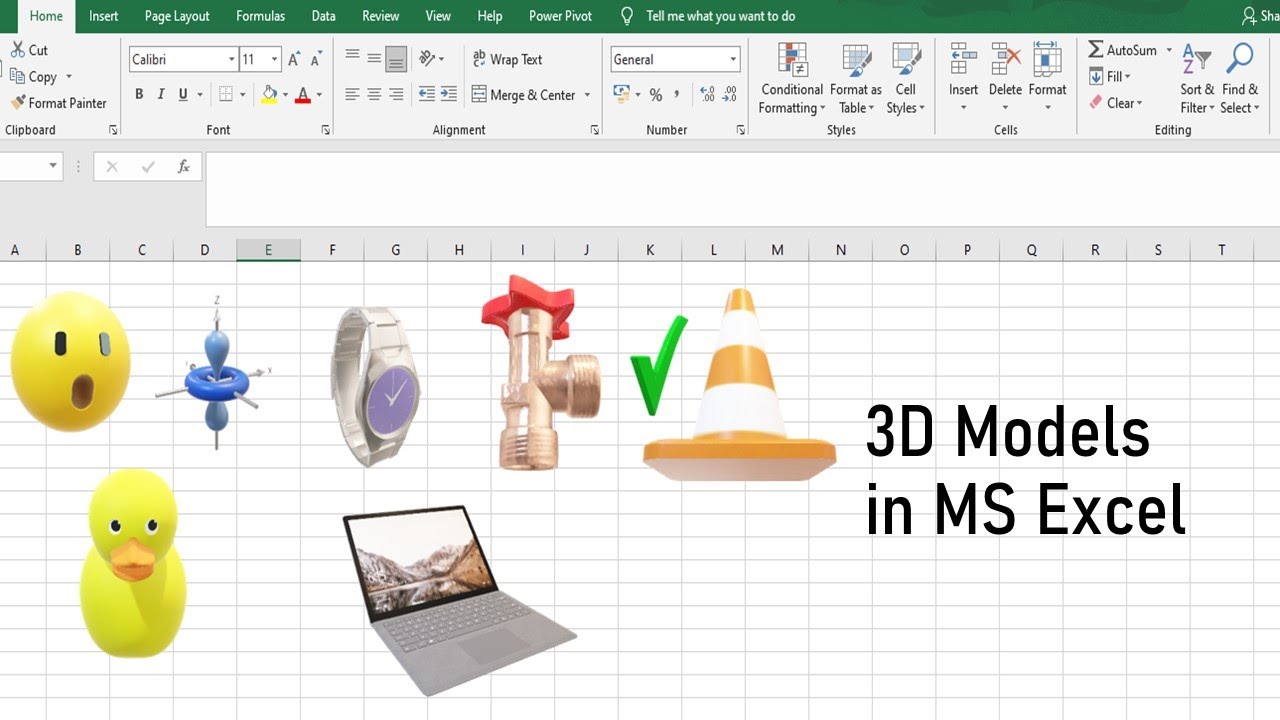Open the font name Calibri dropdown
The image size is (1280, 720).
(x=231, y=60)
